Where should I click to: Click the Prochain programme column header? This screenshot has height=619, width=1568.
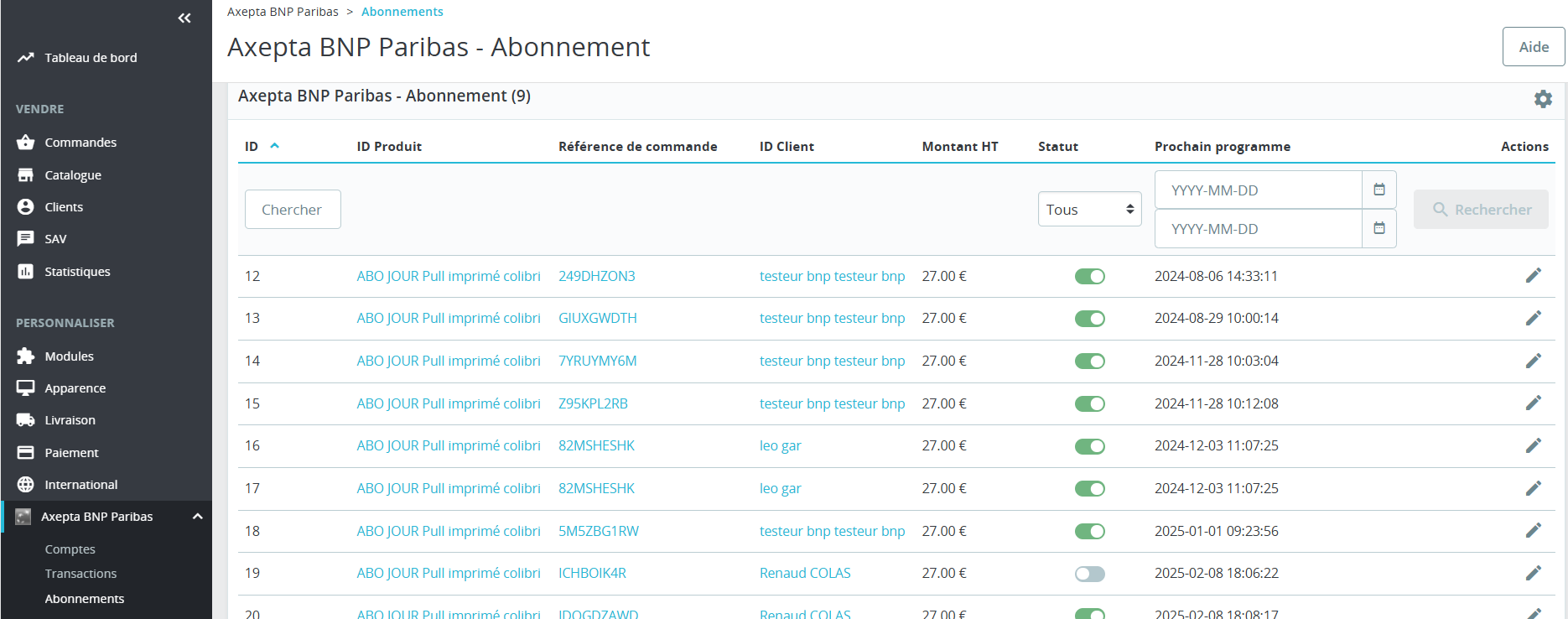click(x=1223, y=146)
